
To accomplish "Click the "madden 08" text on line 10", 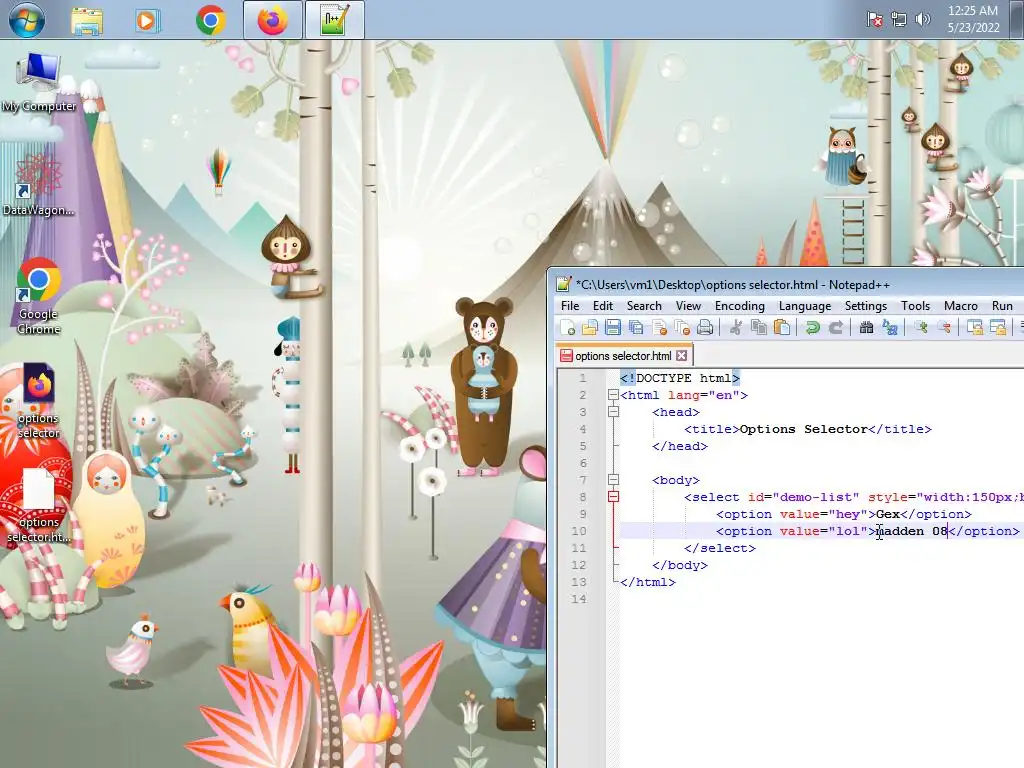I will pos(912,531).
